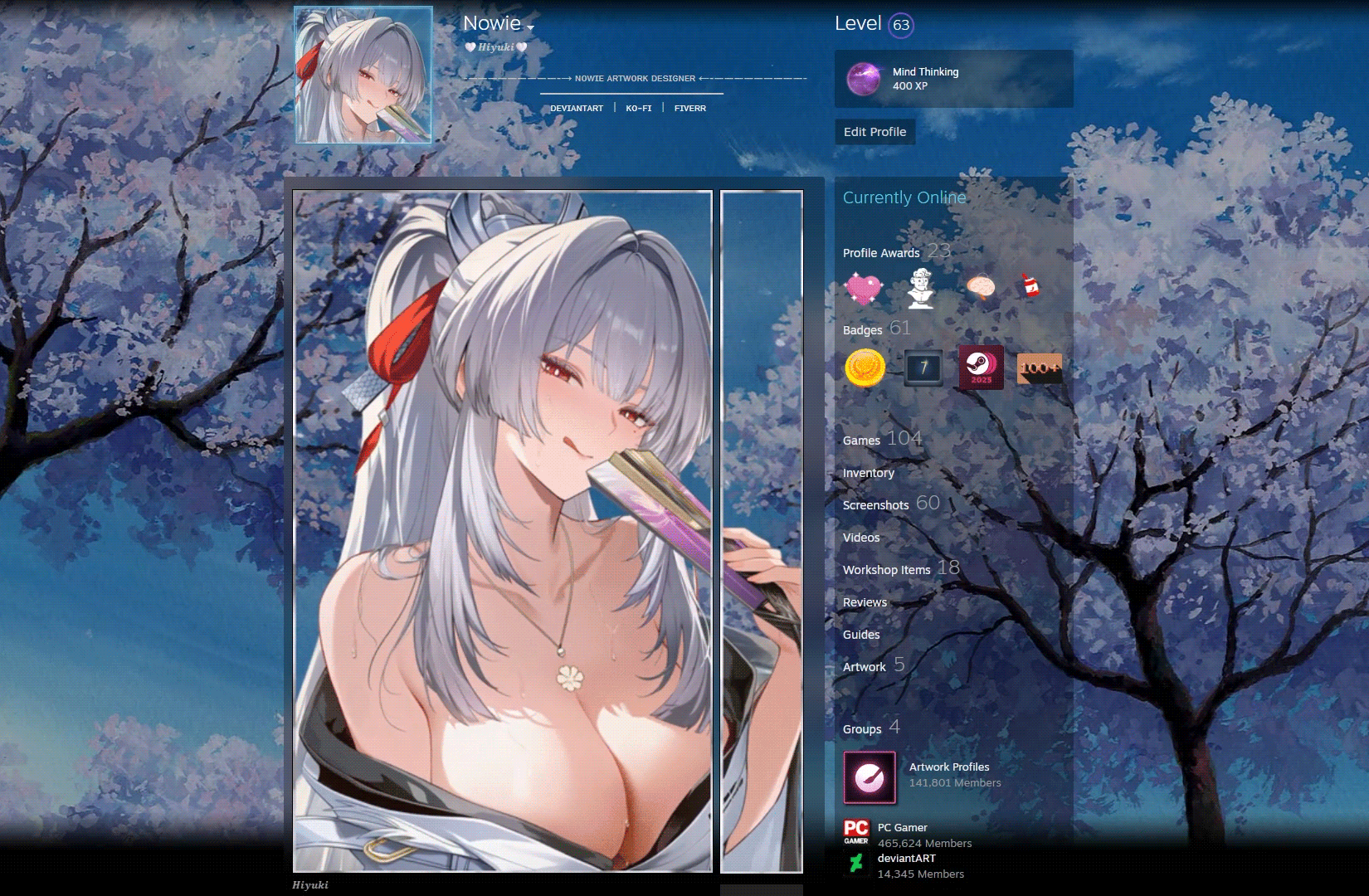
Task: Click the deviantART green group logo
Action: pyautogui.click(x=856, y=864)
